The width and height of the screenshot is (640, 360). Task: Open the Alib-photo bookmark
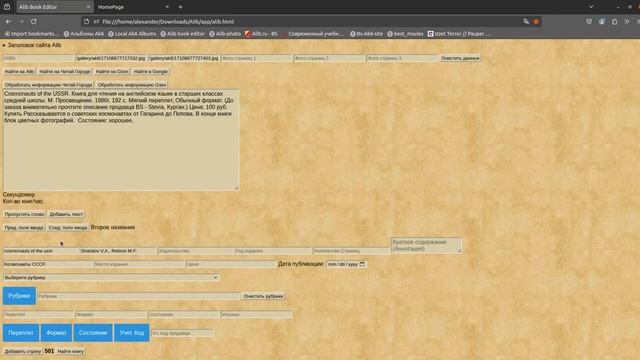(x=225, y=34)
